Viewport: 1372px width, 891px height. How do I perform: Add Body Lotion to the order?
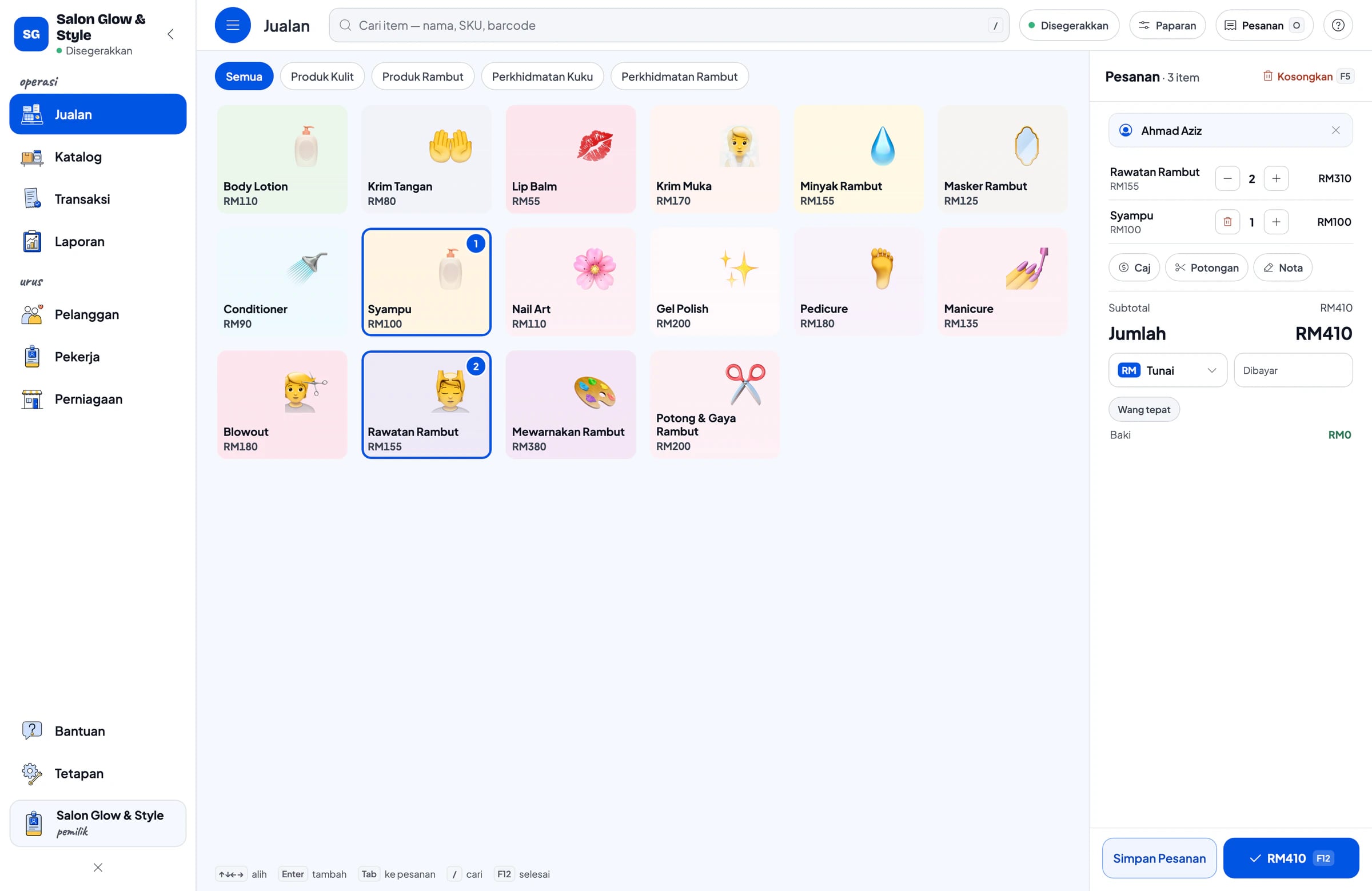tap(282, 159)
